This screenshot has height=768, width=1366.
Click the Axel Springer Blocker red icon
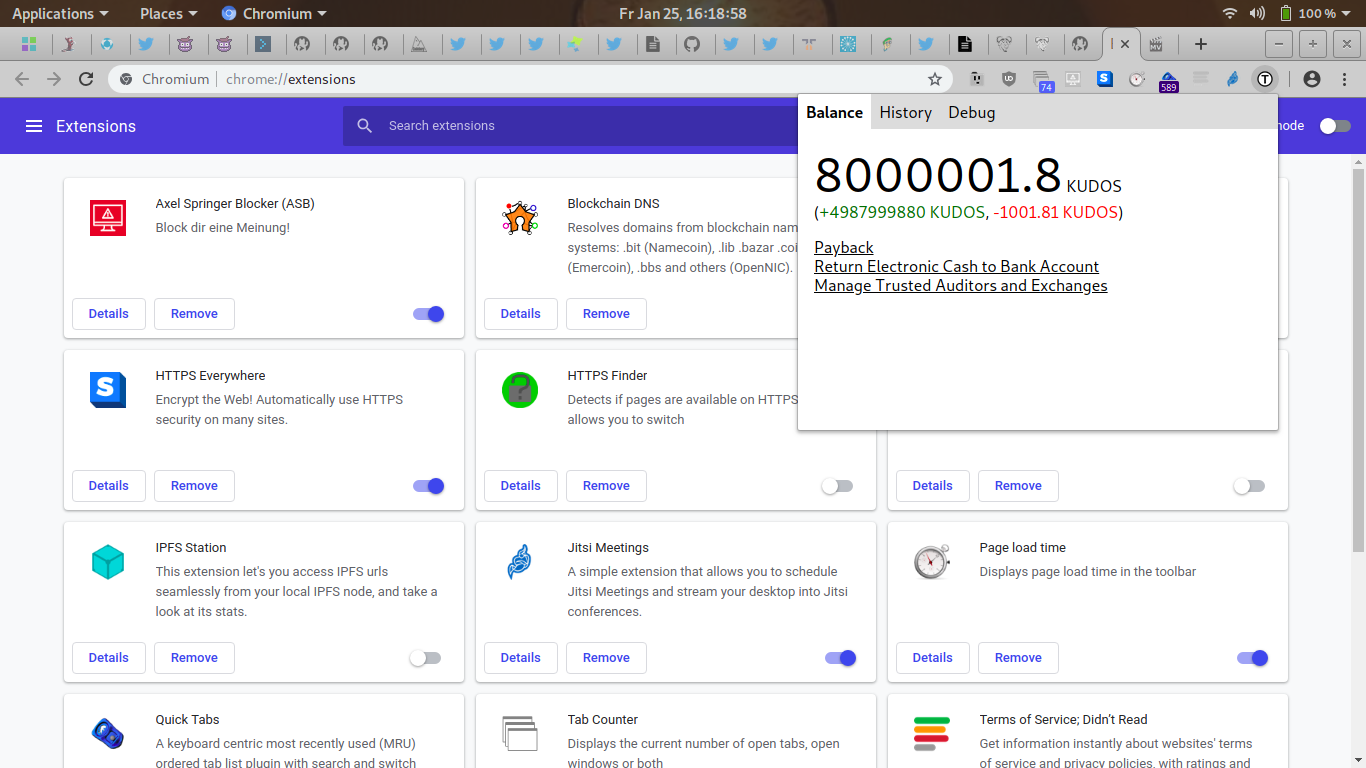click(x=108, y=218)
